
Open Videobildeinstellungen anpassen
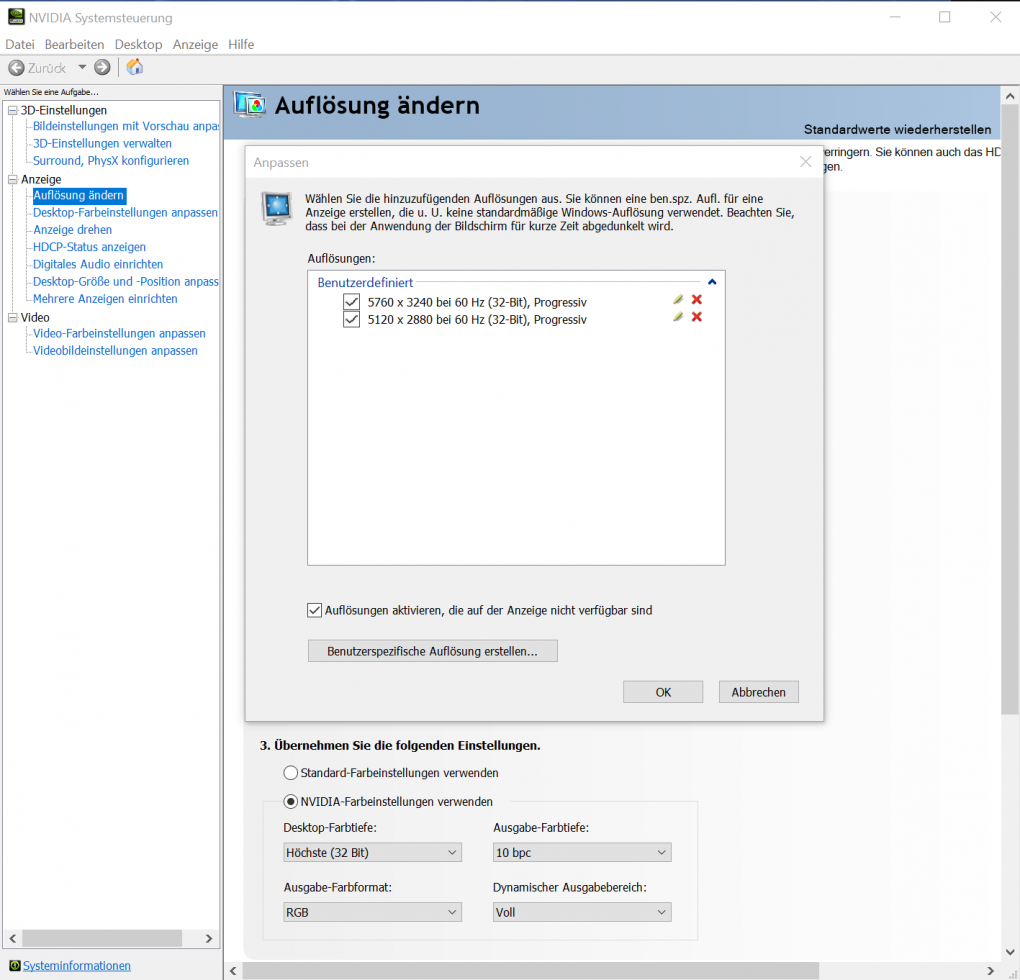(115, 351)
